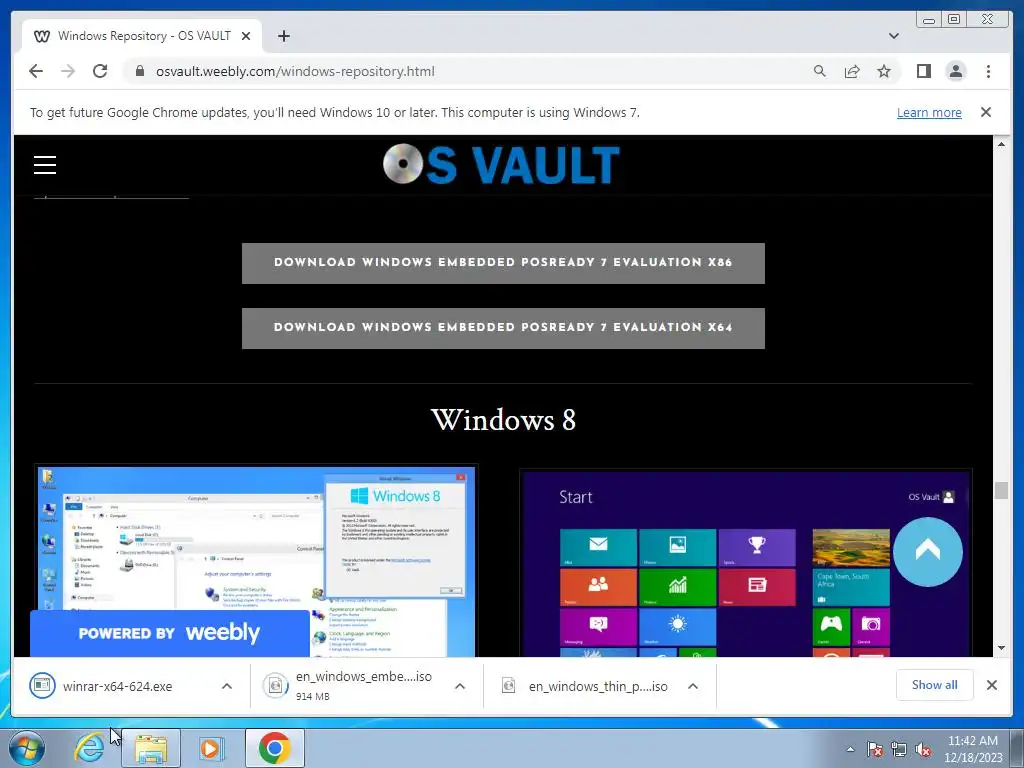Click the page vertical scrollbar thumb

point(1001,490)
